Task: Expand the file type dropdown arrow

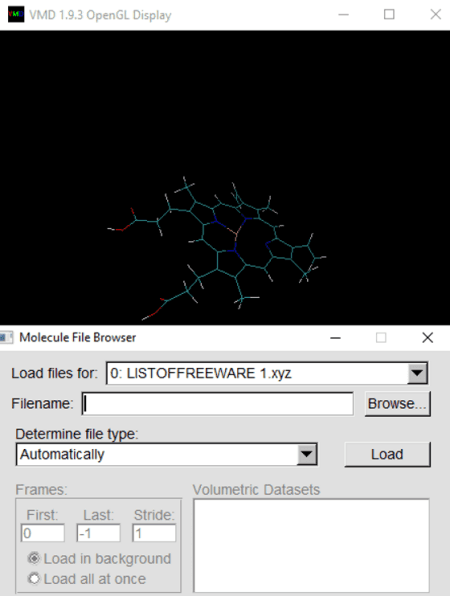Action: (x=307, y=454)
